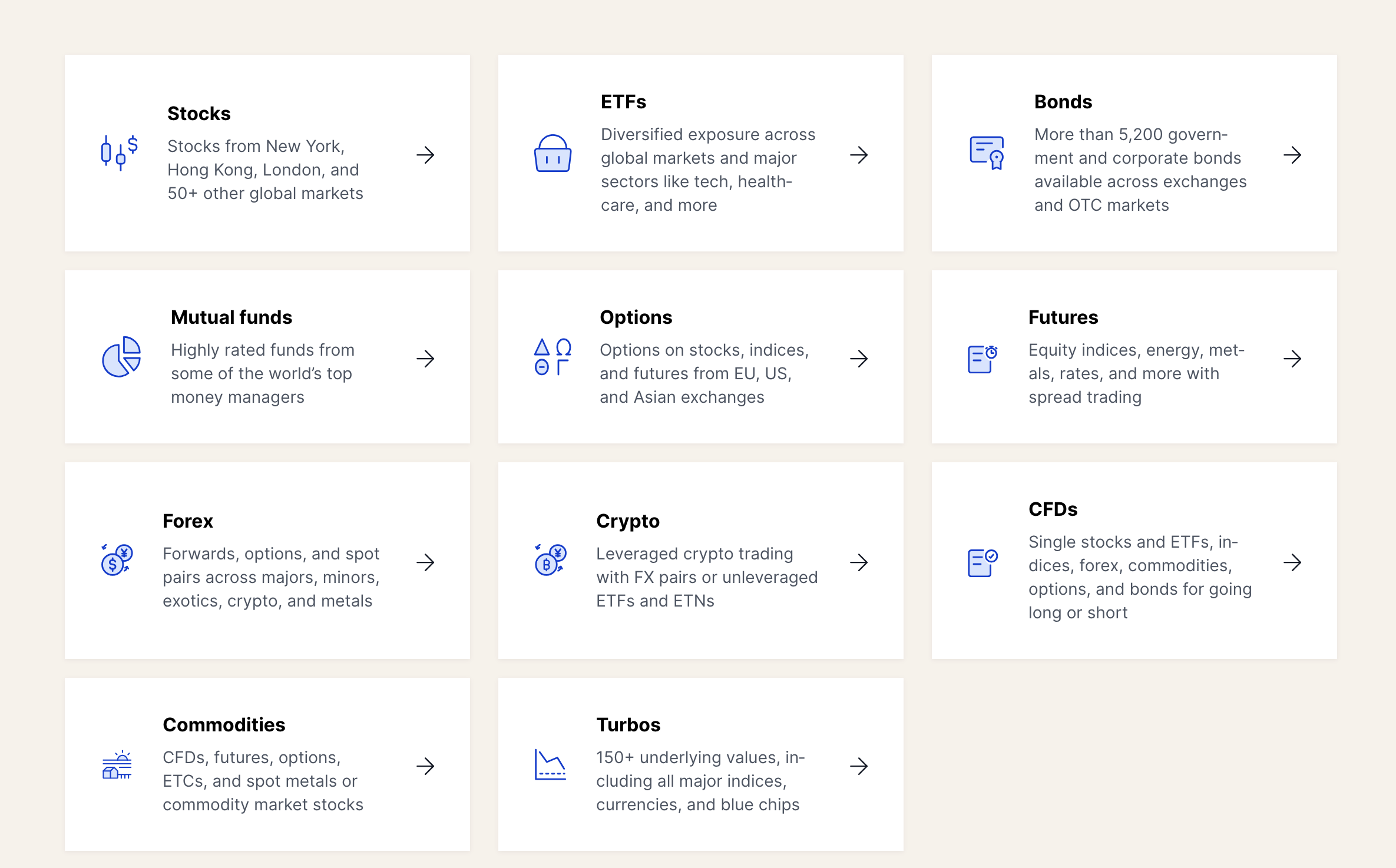Click the Commodities farm sunrise icon
This screenshot has height=868, width=1396.
117,766
